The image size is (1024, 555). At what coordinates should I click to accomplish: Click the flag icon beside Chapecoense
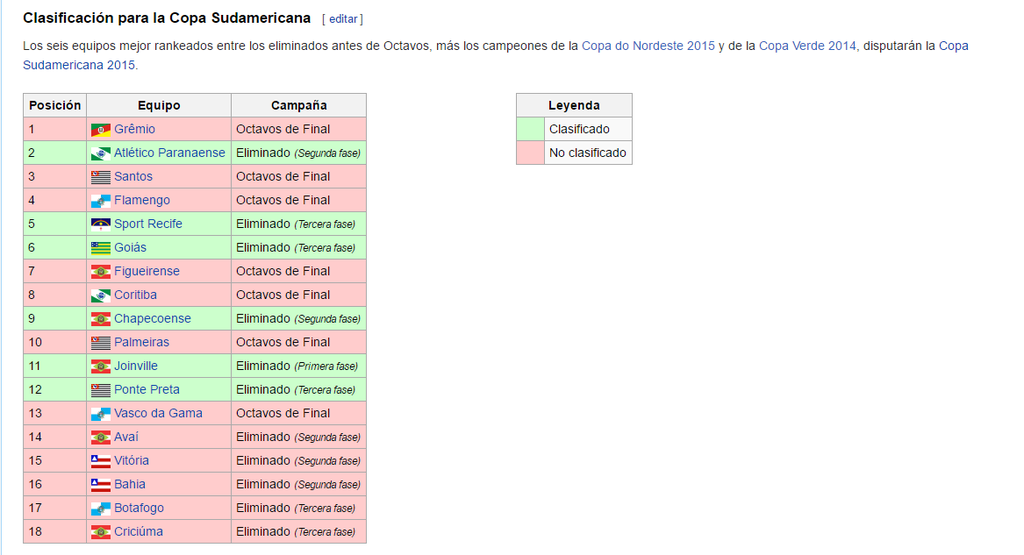point(101,319)
